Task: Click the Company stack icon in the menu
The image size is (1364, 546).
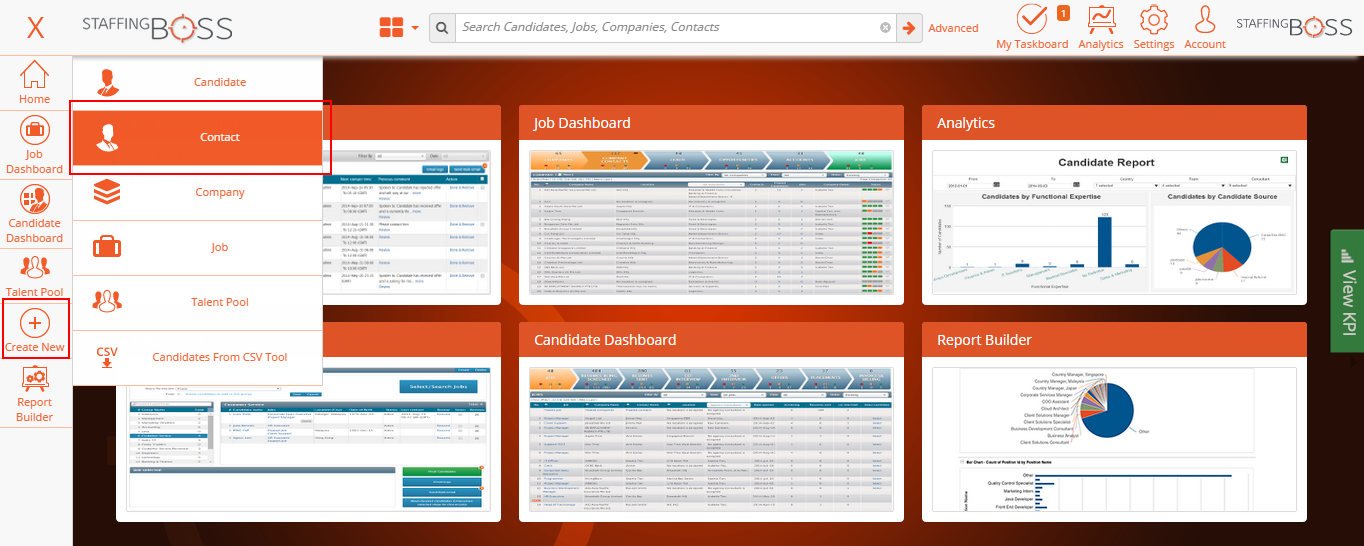Action: pyautogui.click(x=107, y=192)
